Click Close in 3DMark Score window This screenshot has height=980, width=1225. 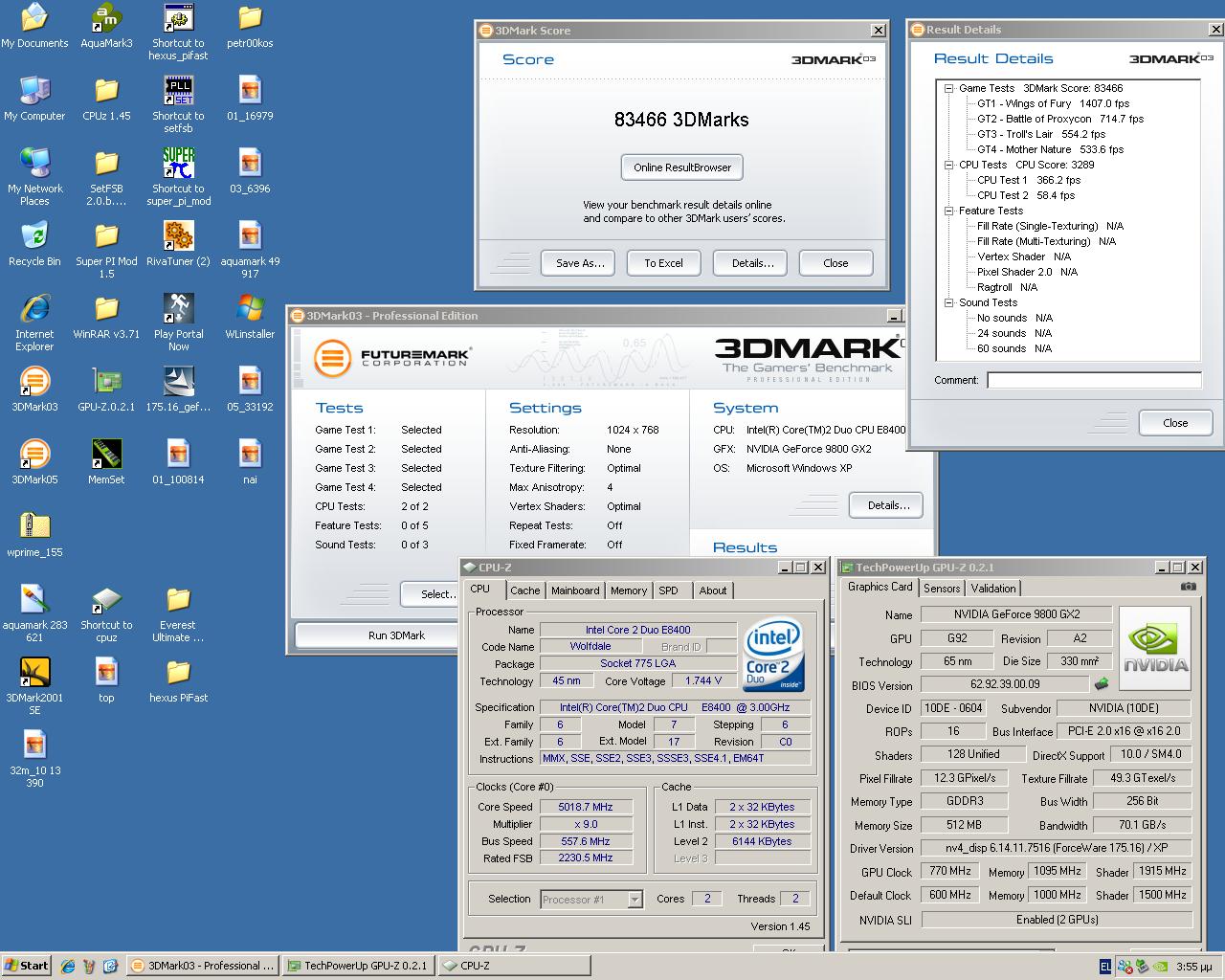[x=835, y=263]
